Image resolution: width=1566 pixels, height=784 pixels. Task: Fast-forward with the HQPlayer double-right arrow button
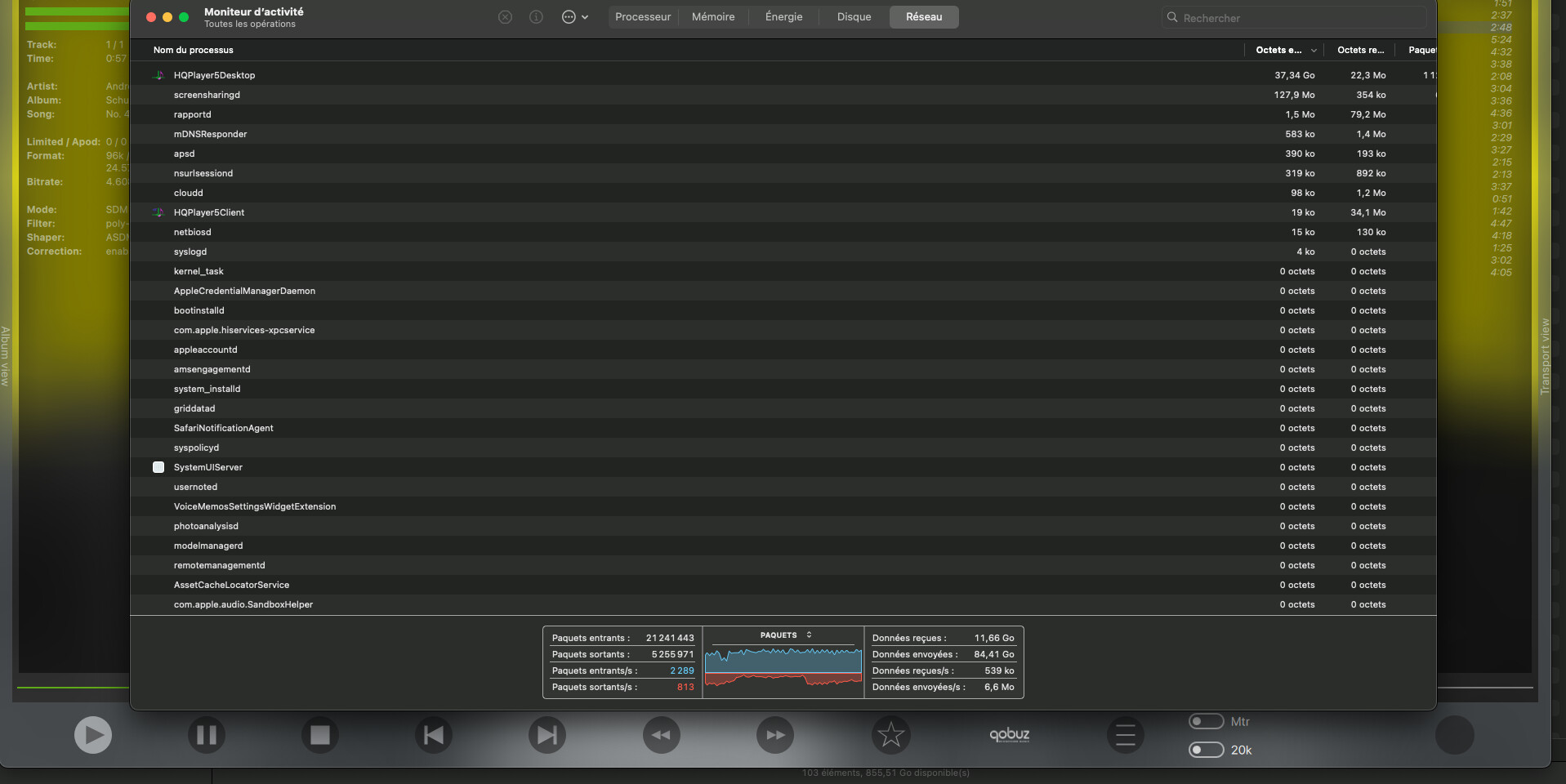(x=775, y=735)
